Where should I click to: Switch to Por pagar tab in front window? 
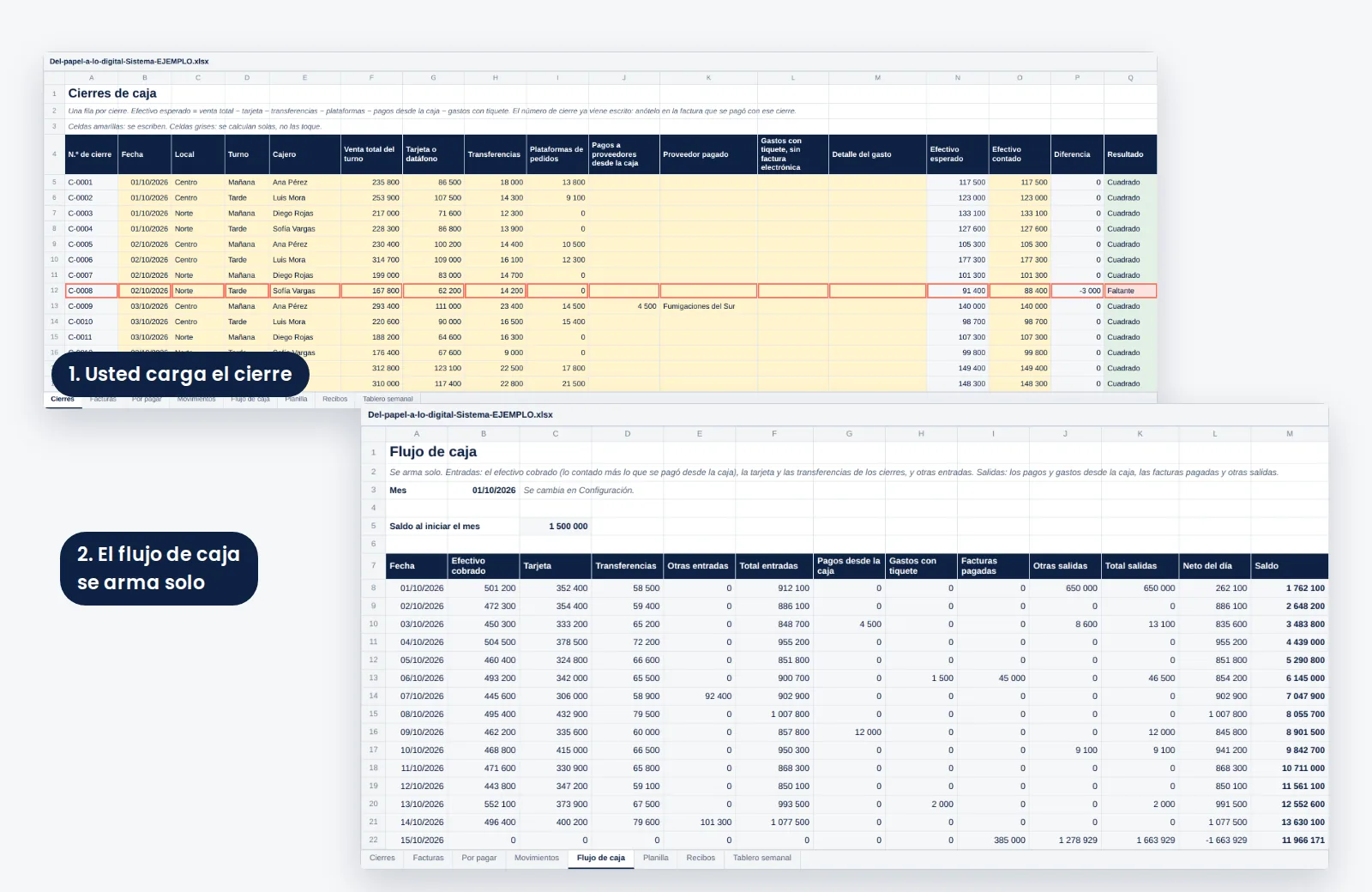click(x=478, y=858)
